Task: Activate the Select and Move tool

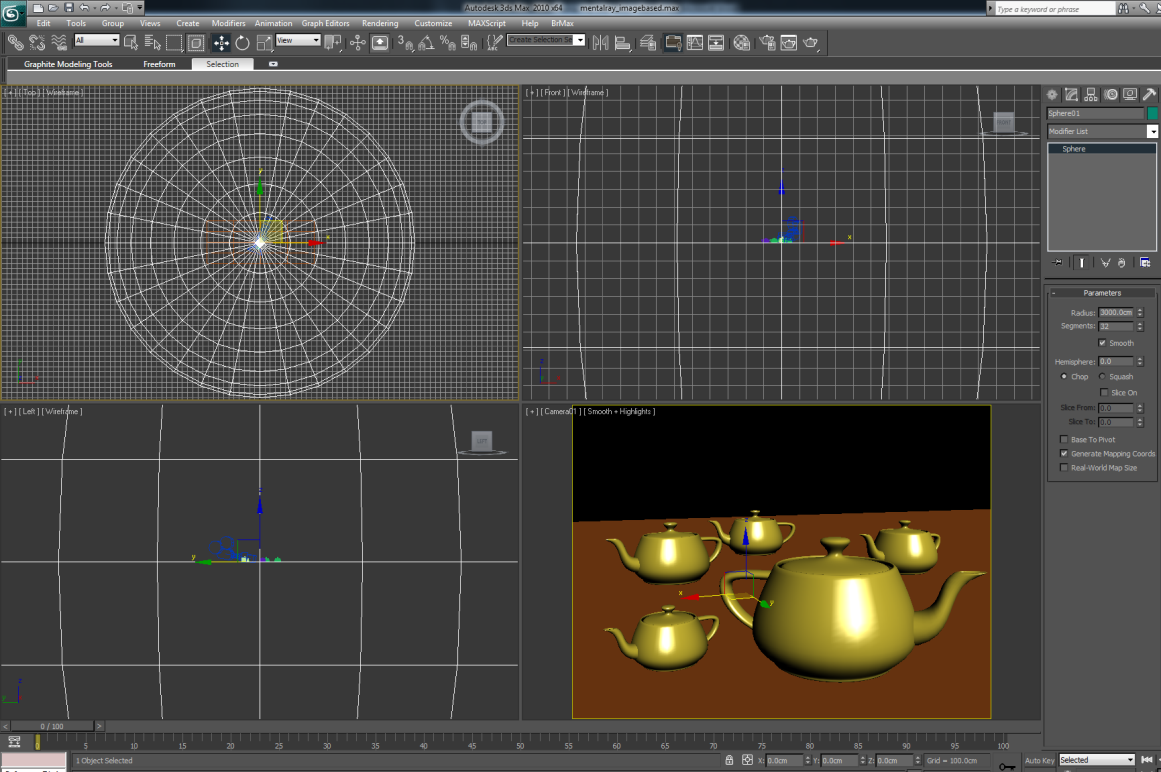Action: 221,43
